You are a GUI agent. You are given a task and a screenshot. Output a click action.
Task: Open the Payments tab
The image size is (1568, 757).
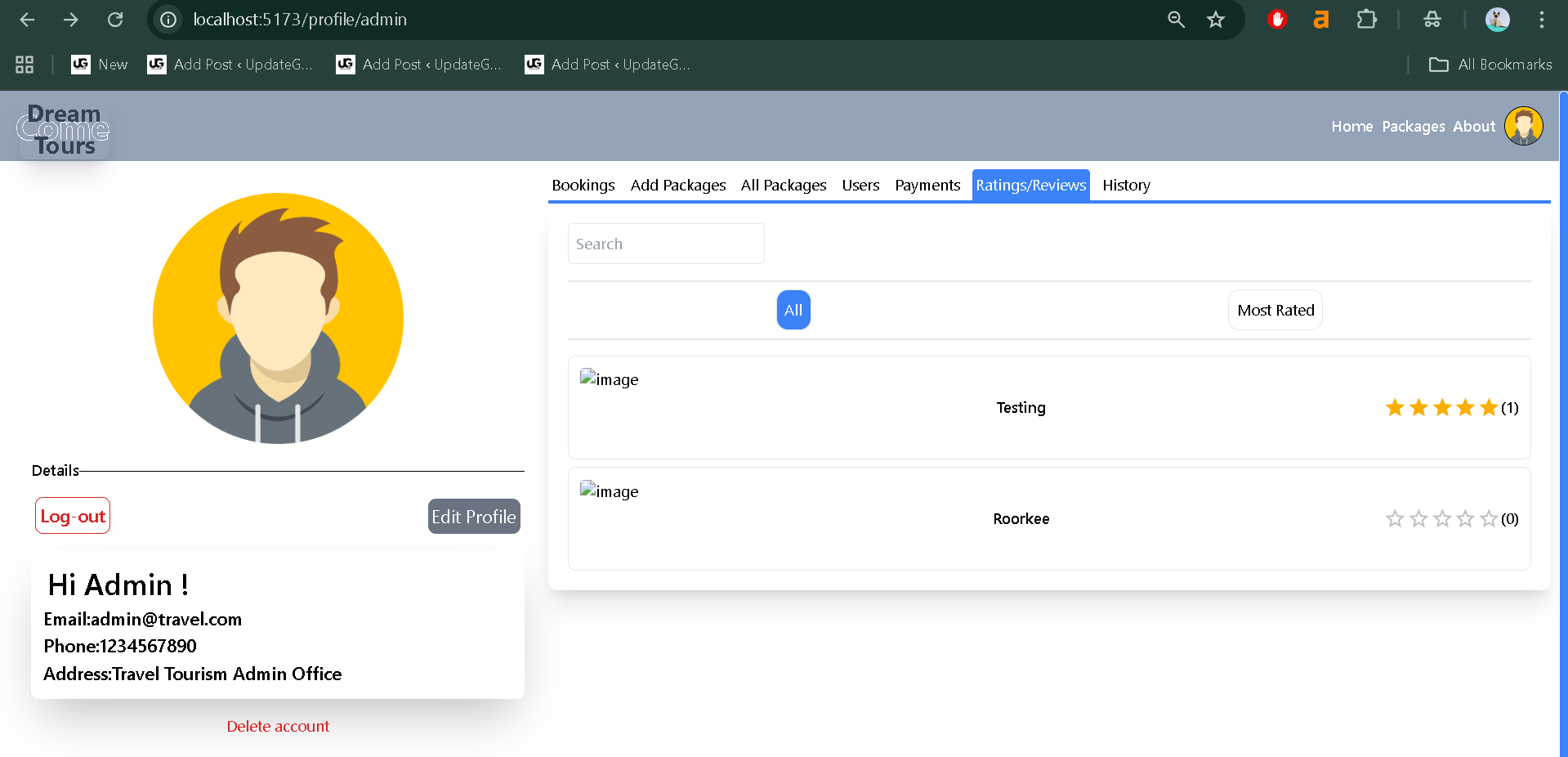(927, 186)
